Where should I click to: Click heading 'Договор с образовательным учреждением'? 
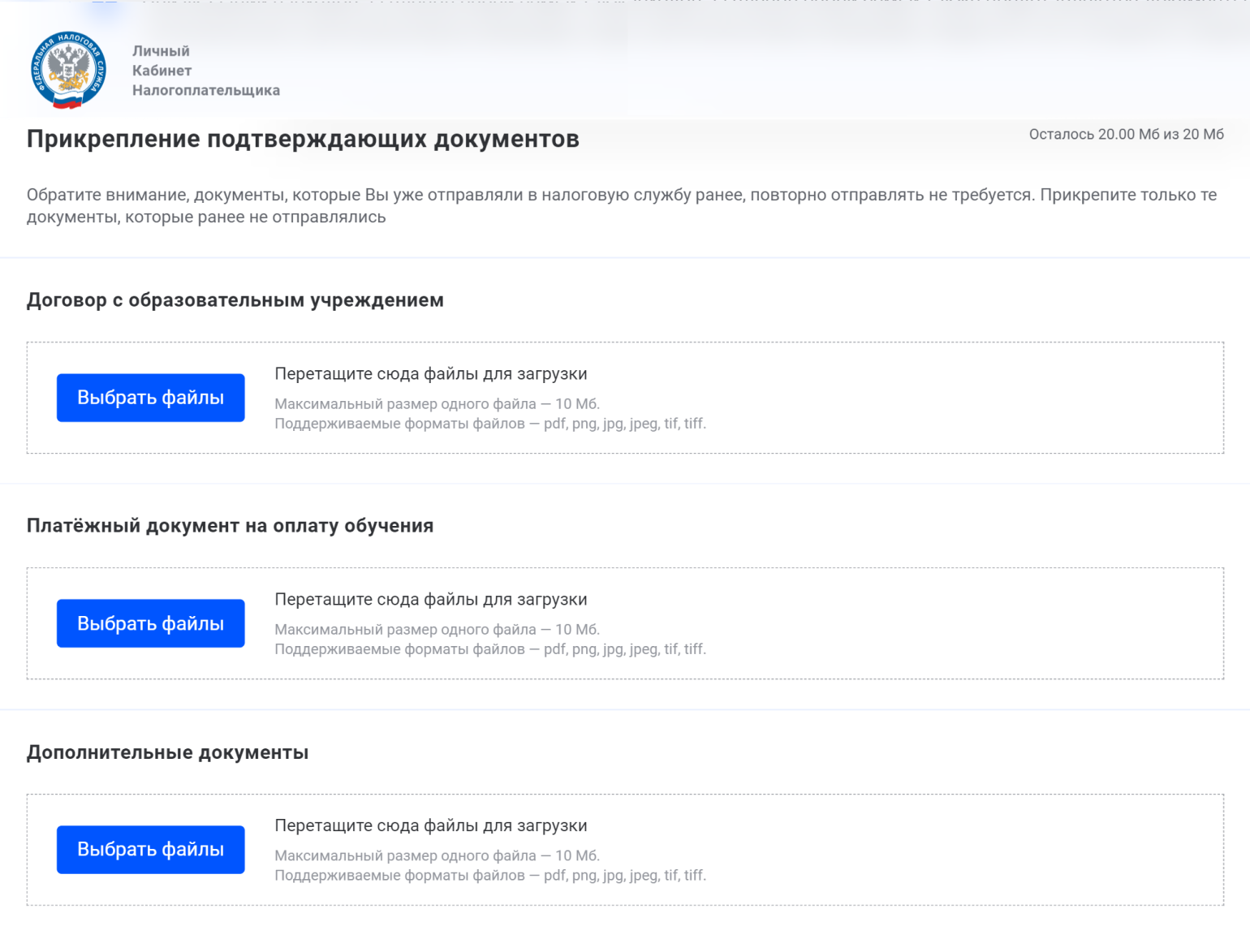pos(235,300)
